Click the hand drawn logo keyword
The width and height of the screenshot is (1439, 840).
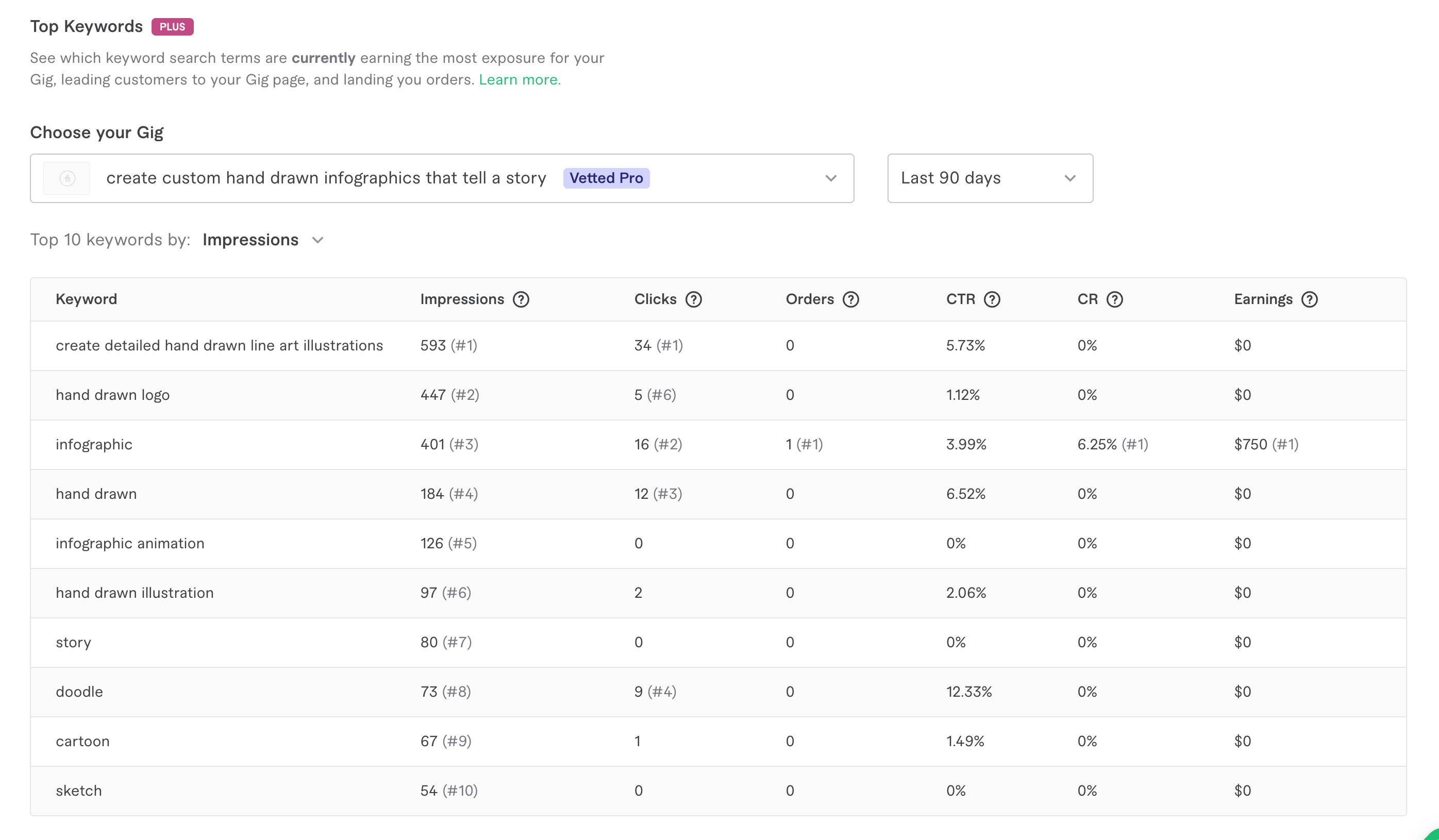[112, 395]
